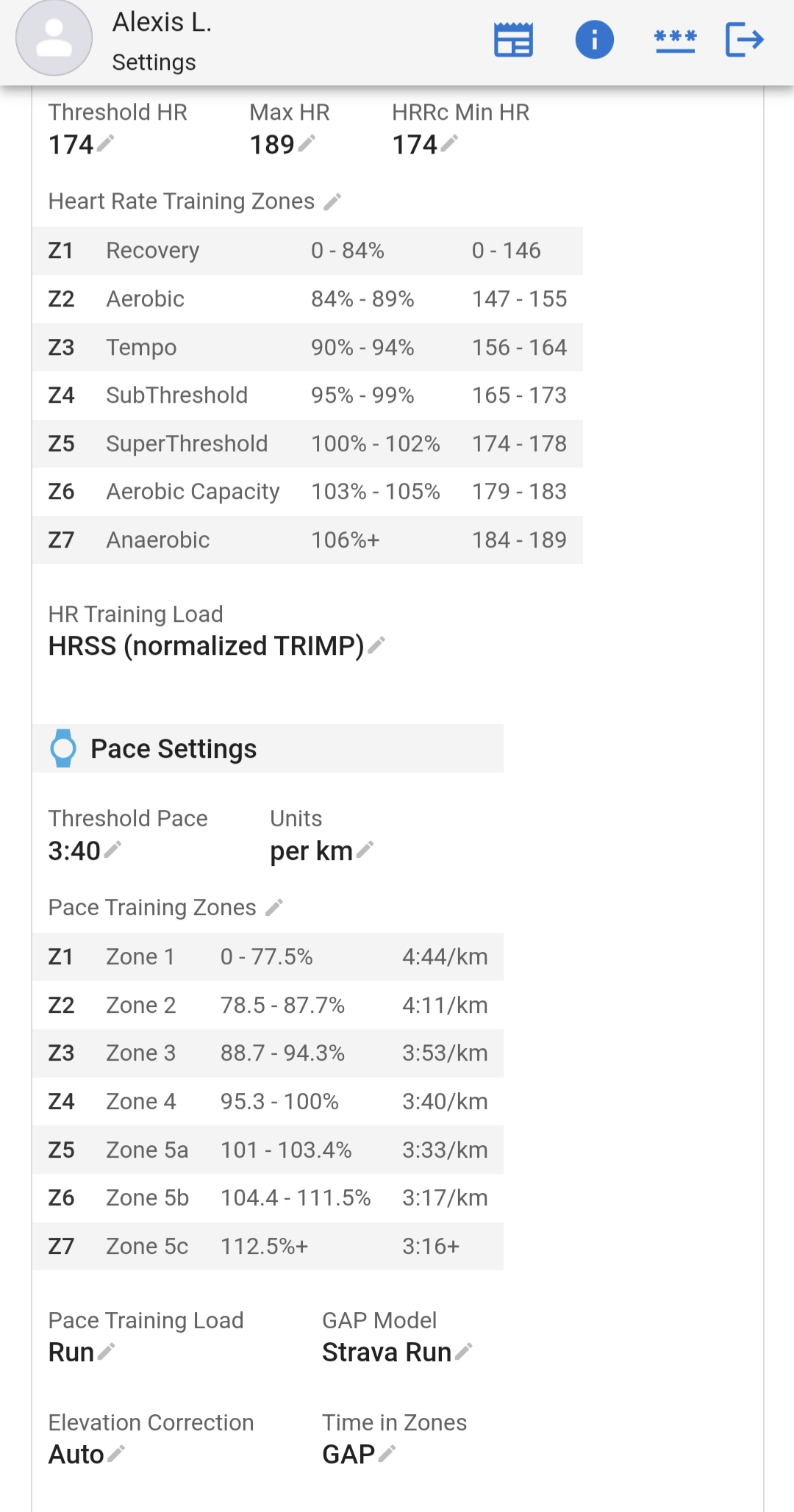This screenshot has width=794, height=1512.
Task: Click the Settings label under name
Action: point(154,62)
